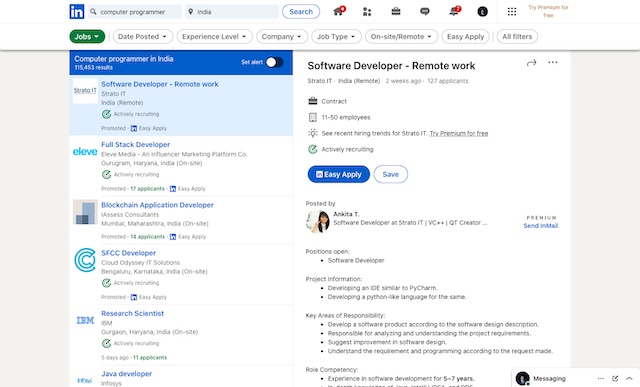640x387 pixels.
Task: Click Try Premium for free in navbar
Action: tap(548, 11)
